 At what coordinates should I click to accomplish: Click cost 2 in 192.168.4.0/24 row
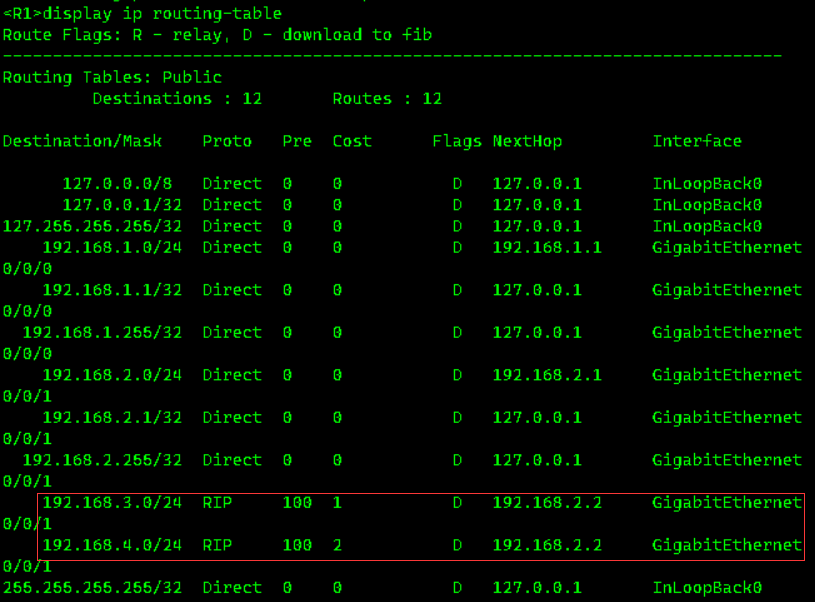pyautogui.click(x=337, y=545)
